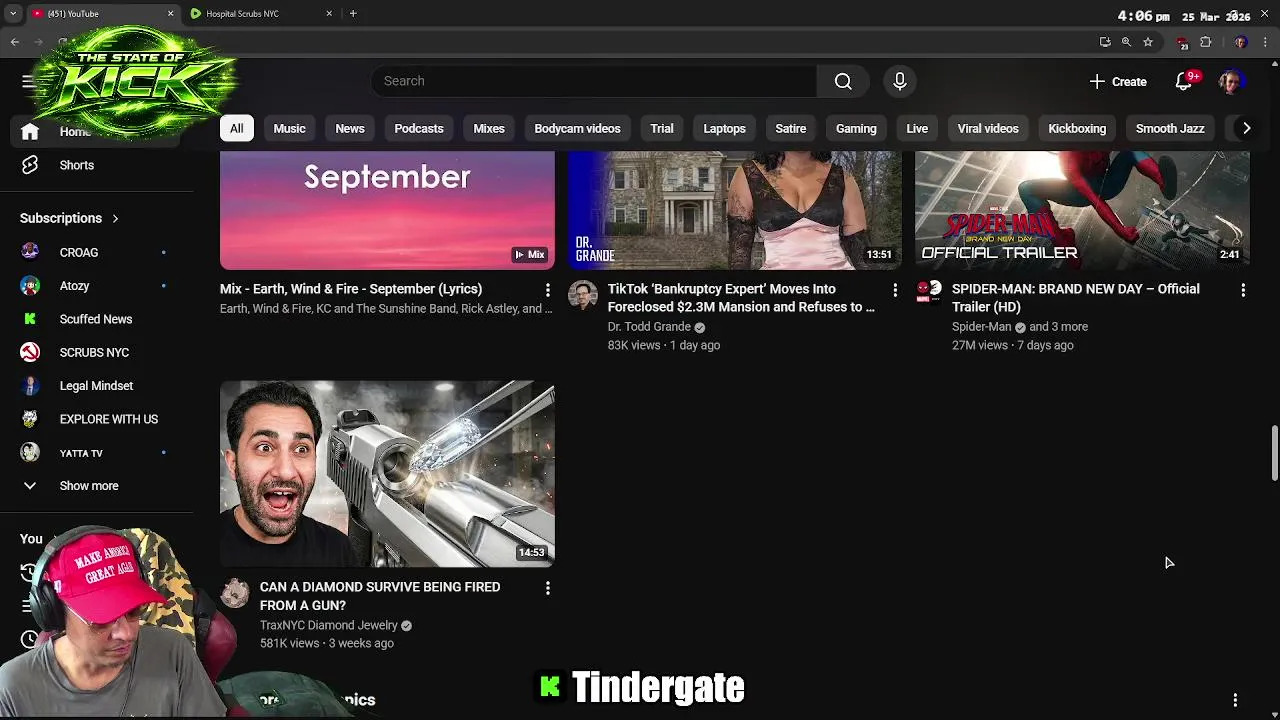Open TraxNYC Diamond Jewelry channel avatar

pos(235,593)
